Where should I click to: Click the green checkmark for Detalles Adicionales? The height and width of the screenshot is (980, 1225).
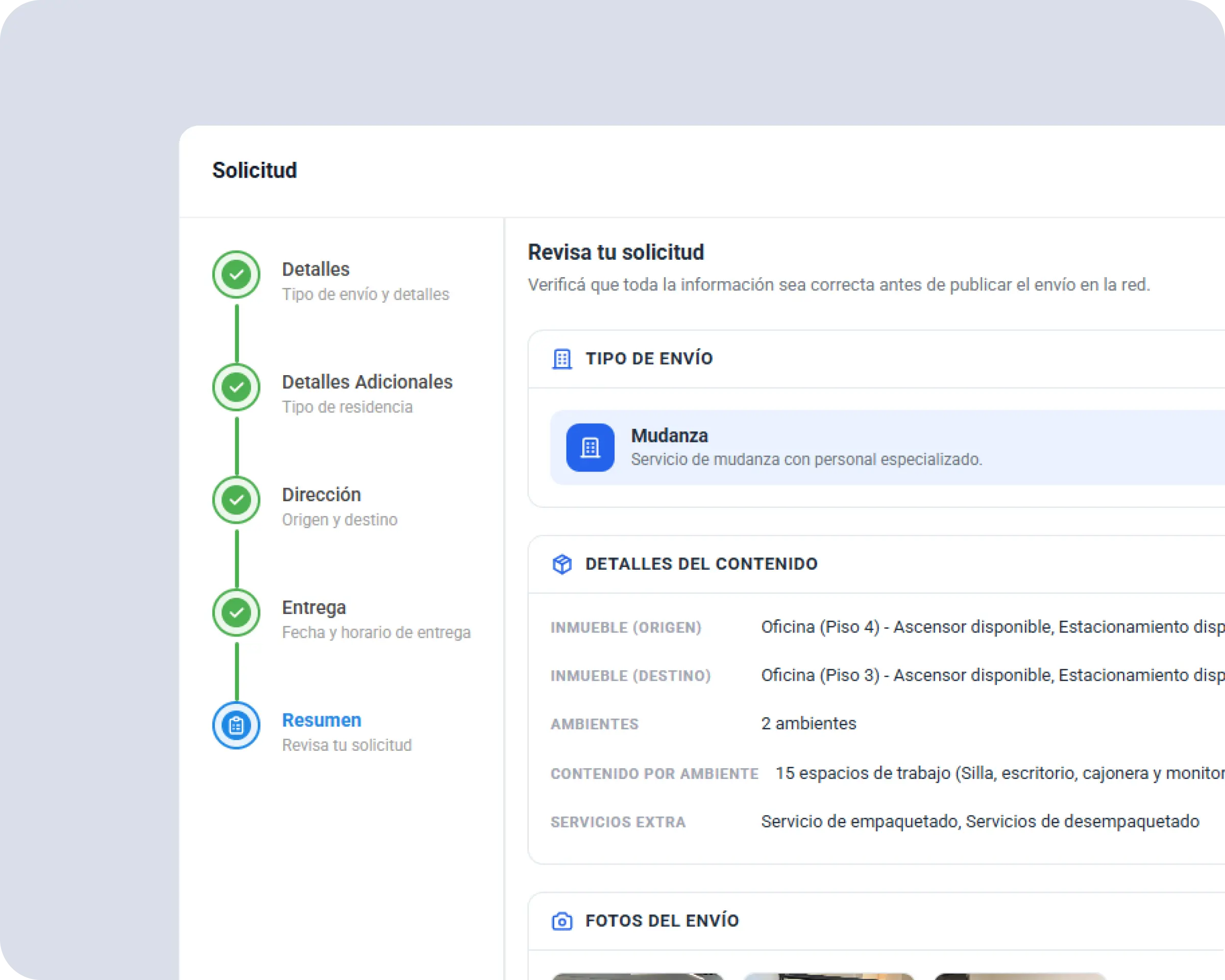coord(236,387)
